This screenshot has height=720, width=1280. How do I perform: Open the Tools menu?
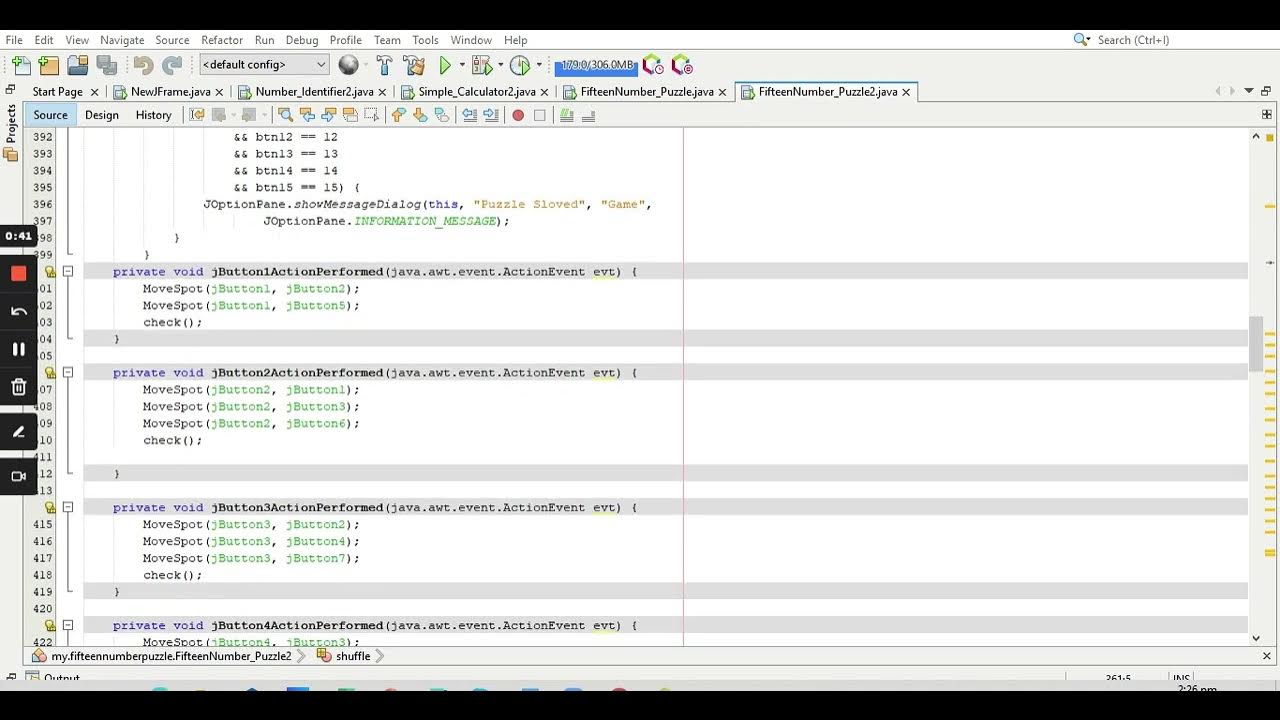point(425,40)
